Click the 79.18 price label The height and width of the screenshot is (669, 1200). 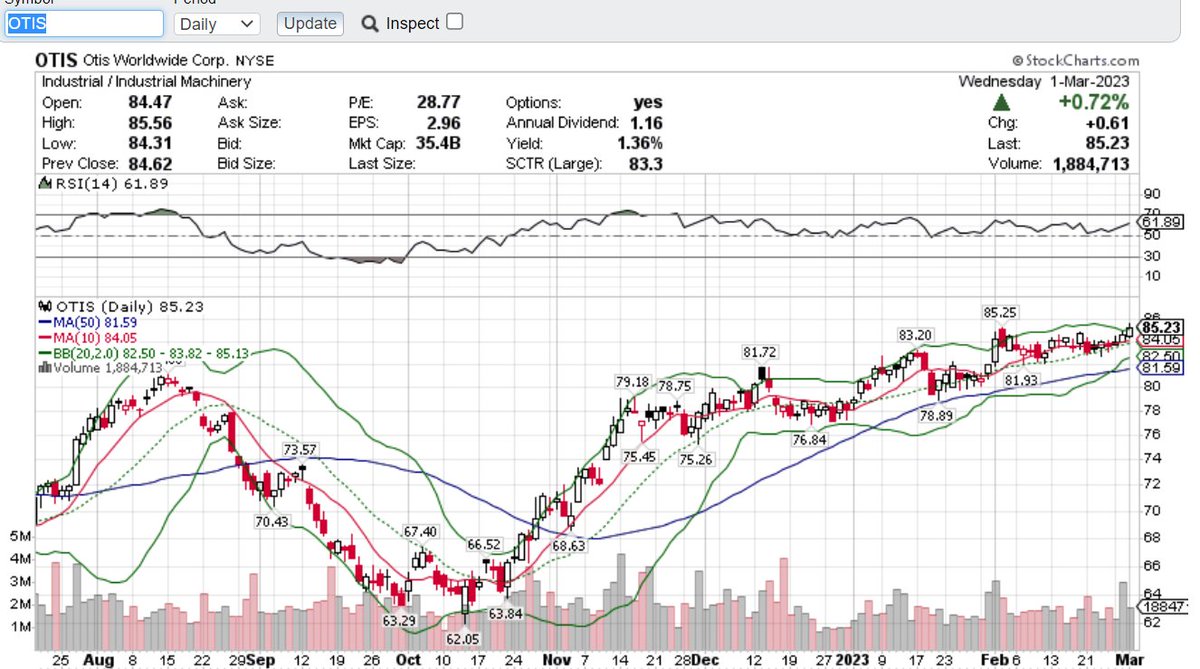(632, 383)
